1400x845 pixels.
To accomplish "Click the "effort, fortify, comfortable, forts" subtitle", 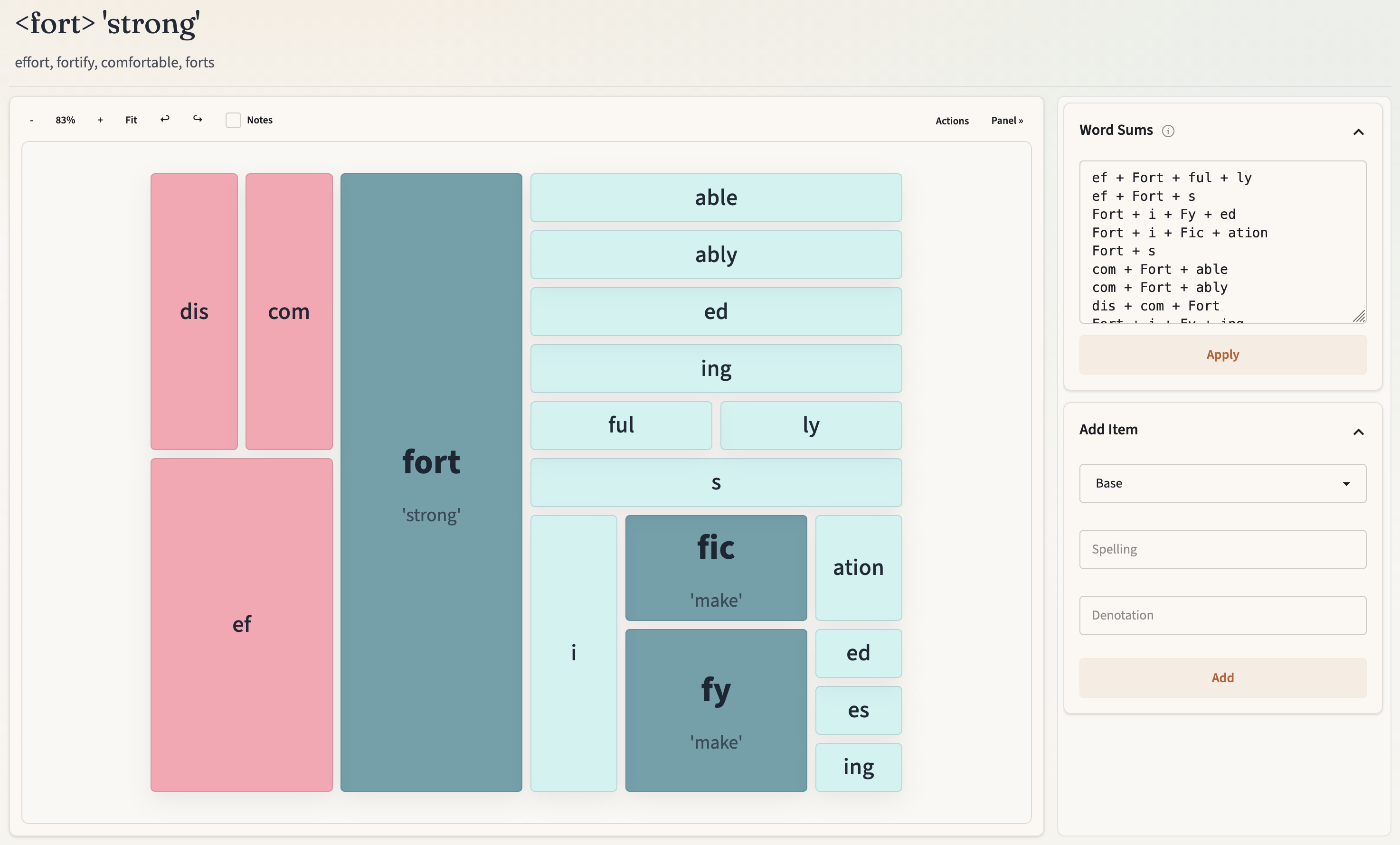I will [115, 63].
